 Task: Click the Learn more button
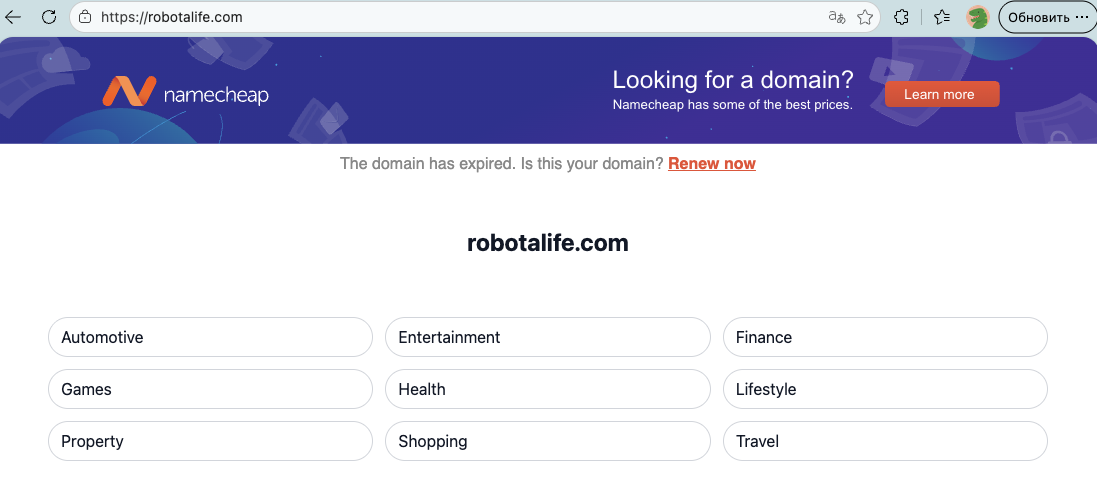(941, 94)
